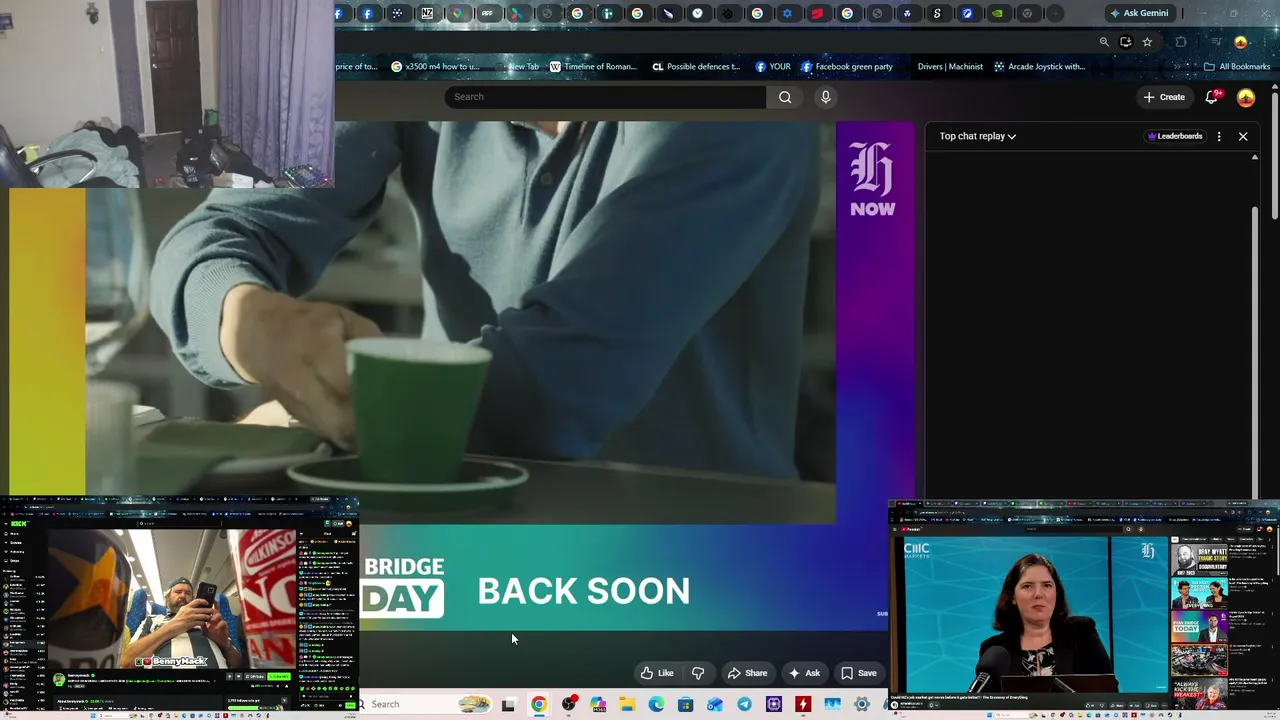Open the red lightning-bolt app on taskbar

tap(803, 705)
